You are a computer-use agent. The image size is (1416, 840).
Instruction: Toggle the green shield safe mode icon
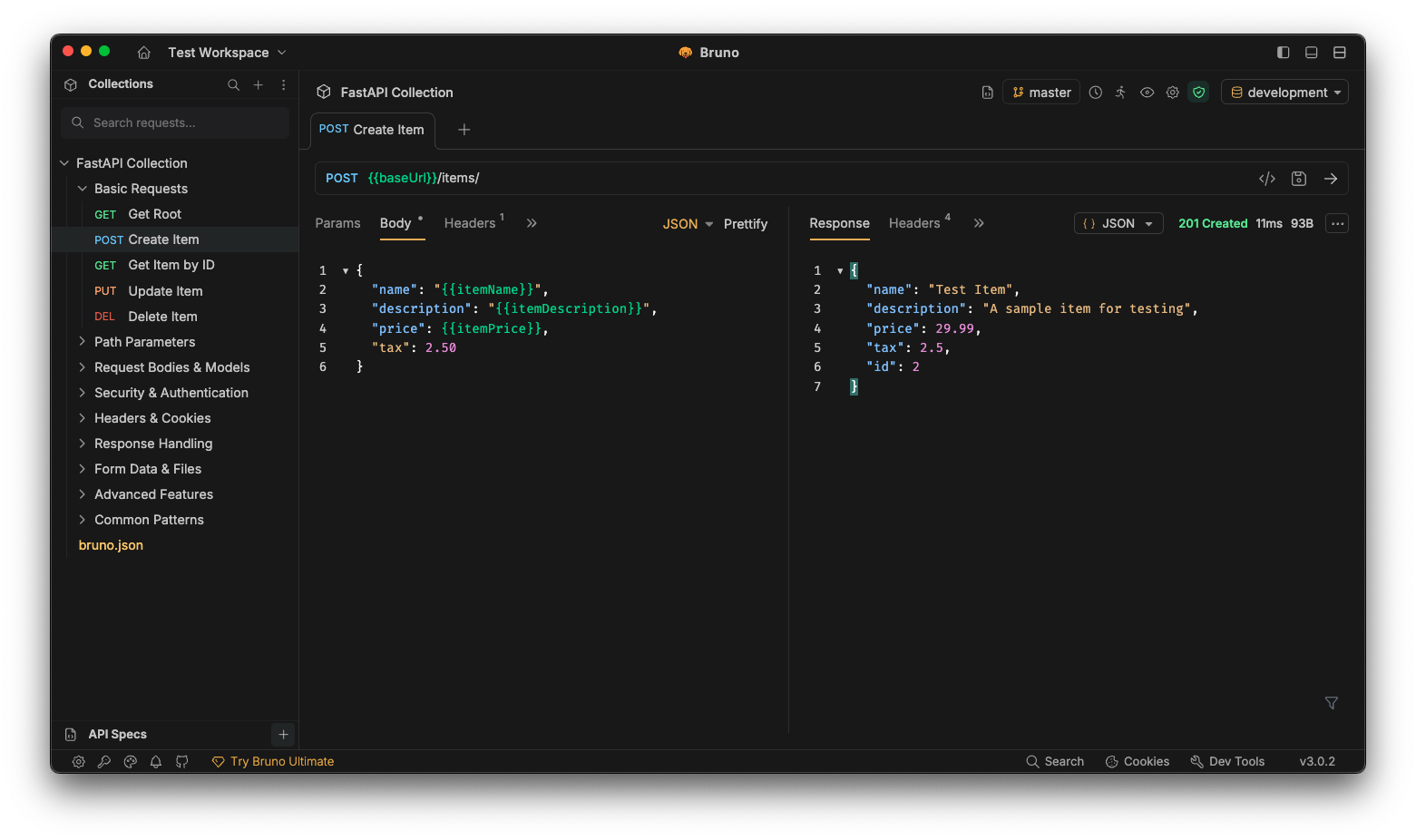(x=1198, y=93)
